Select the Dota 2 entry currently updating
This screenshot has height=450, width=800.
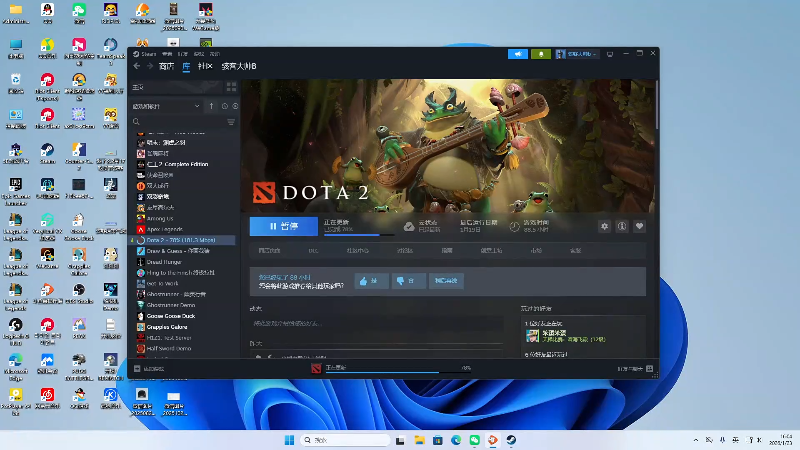[x=183, y=240]
